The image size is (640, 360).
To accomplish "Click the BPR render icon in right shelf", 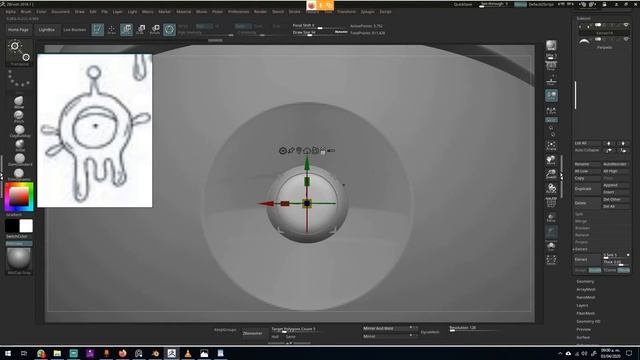I will click(551, 46).
